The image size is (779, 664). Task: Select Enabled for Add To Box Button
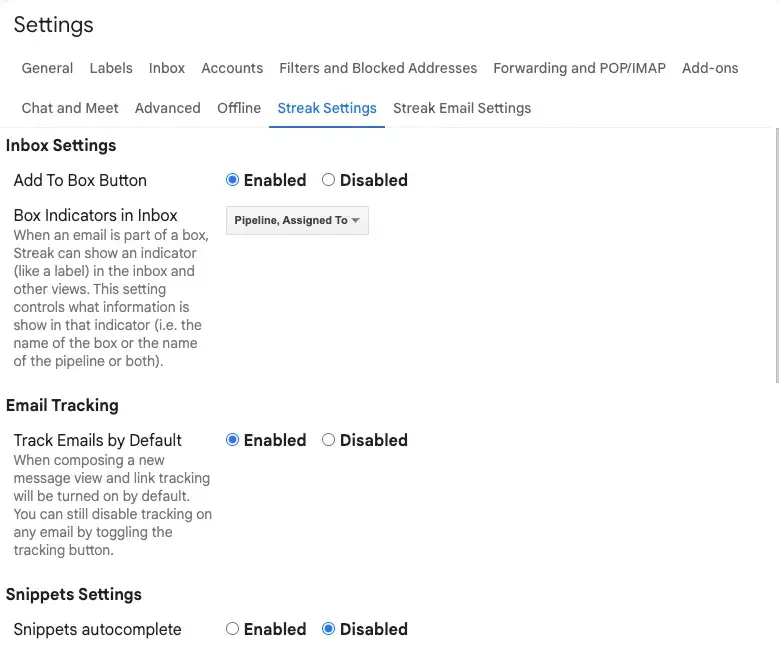pos(233,180)
